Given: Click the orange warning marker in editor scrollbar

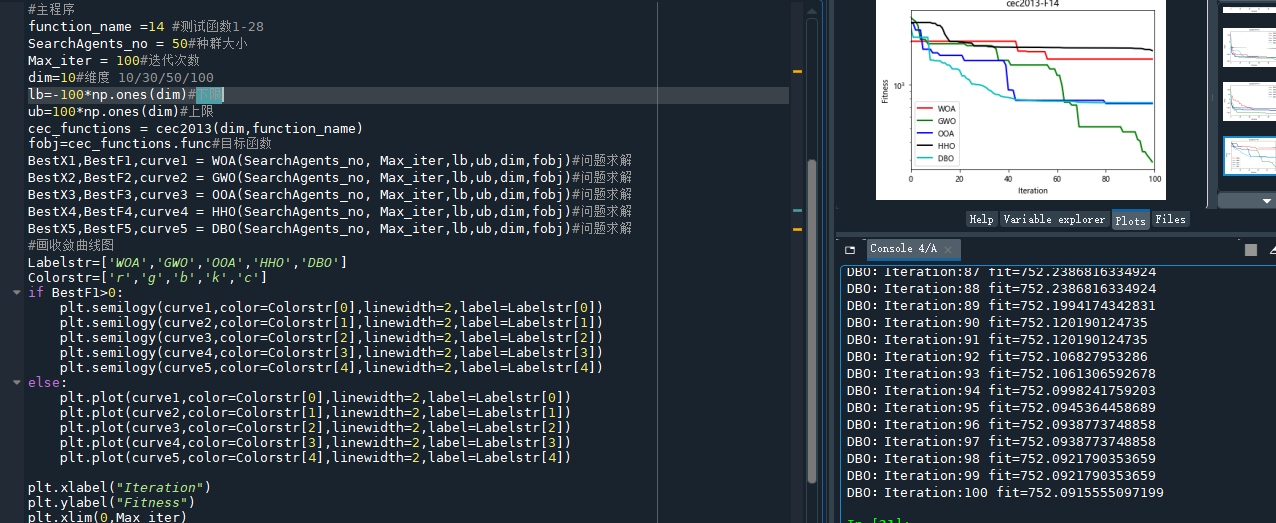Looking at the screenshot, I should point(797,71).
